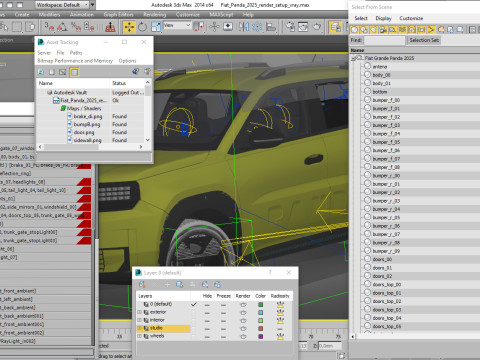Toggle freeze state for interior layer
This screenshot has height=360, width=480.
(x=223, y=320)
